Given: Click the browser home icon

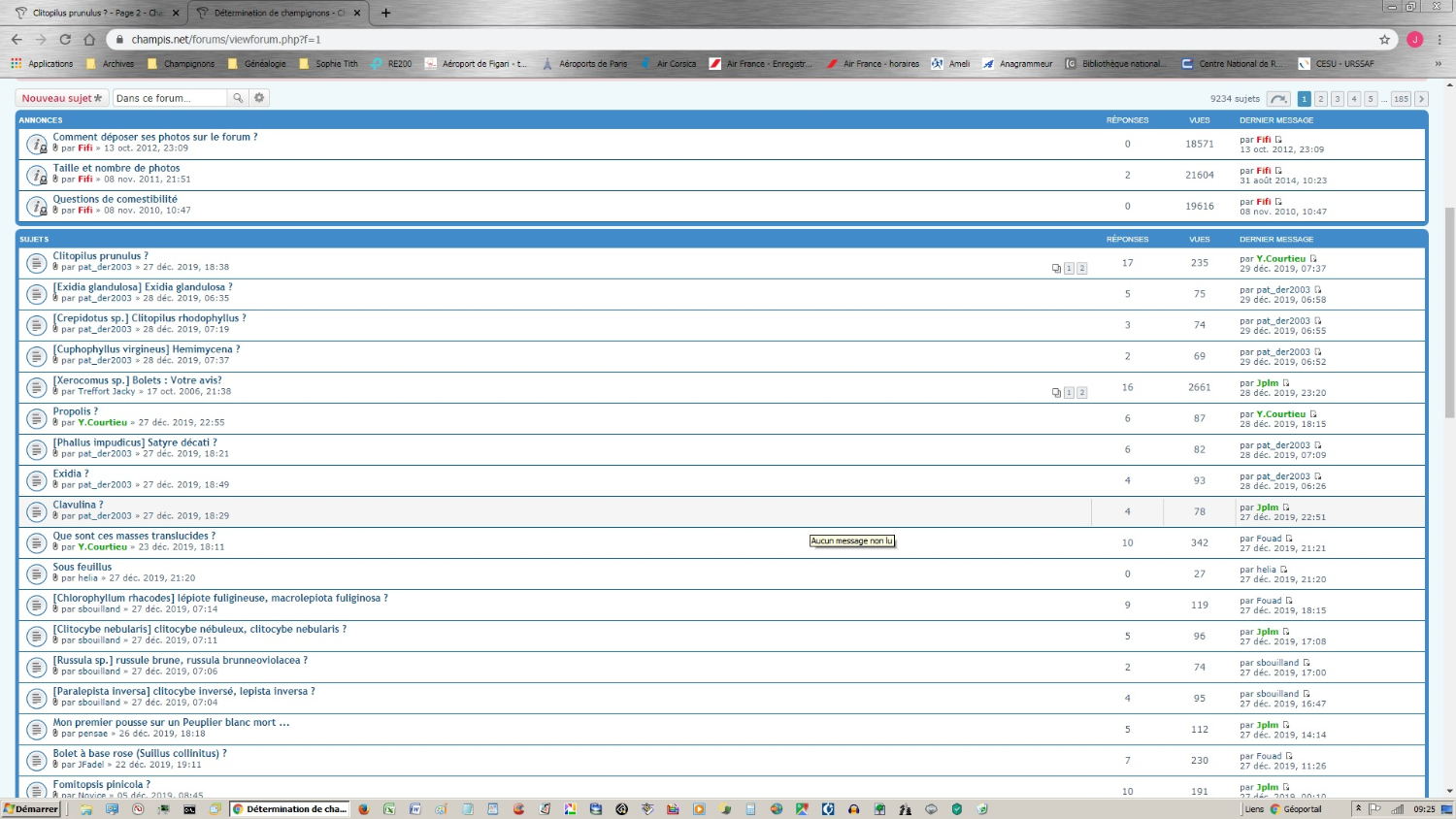Looking at the screenshot, I should point(89,40).
